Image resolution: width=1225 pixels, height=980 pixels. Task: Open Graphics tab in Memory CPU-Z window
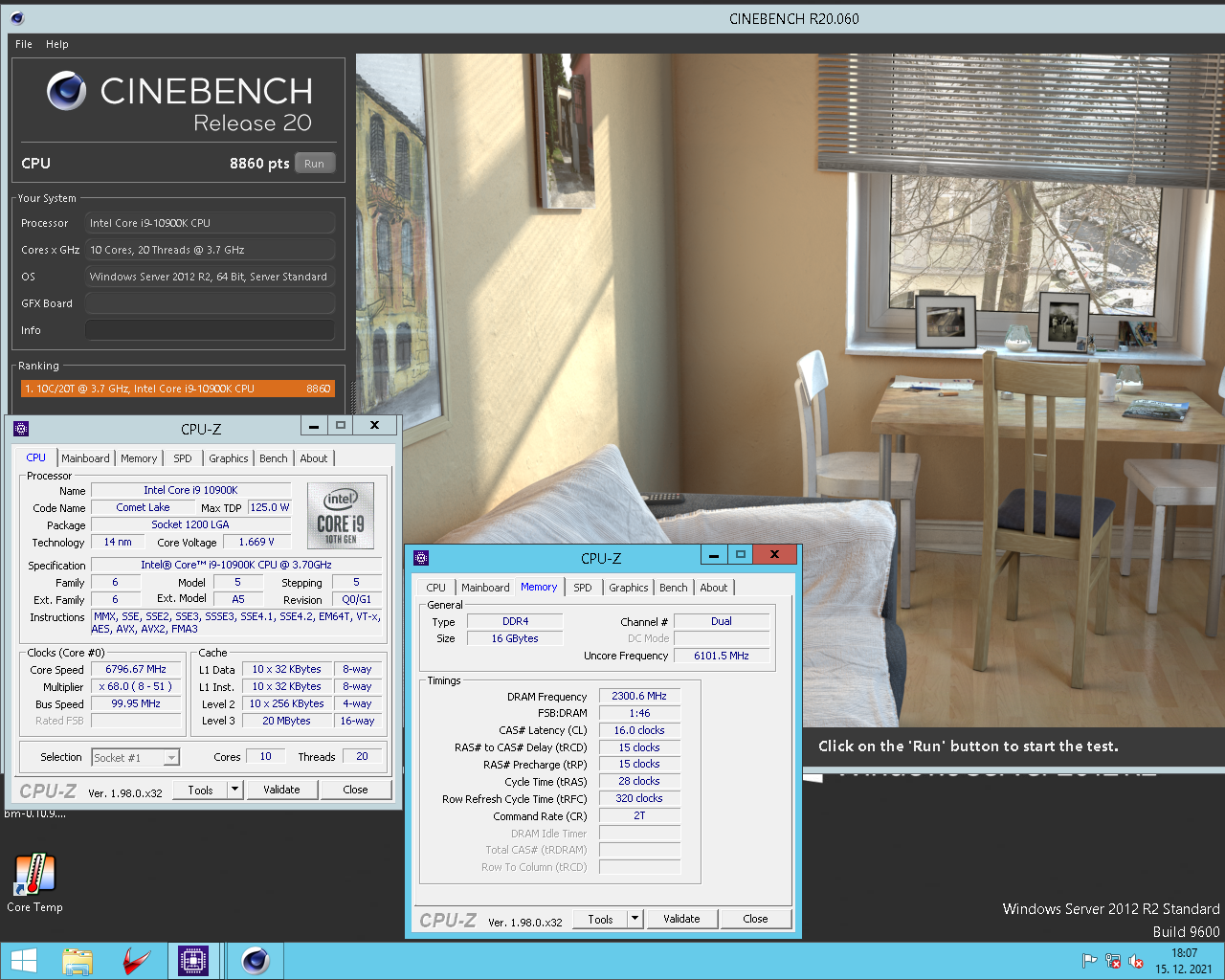pyautogui.click(x=629, y=588)
